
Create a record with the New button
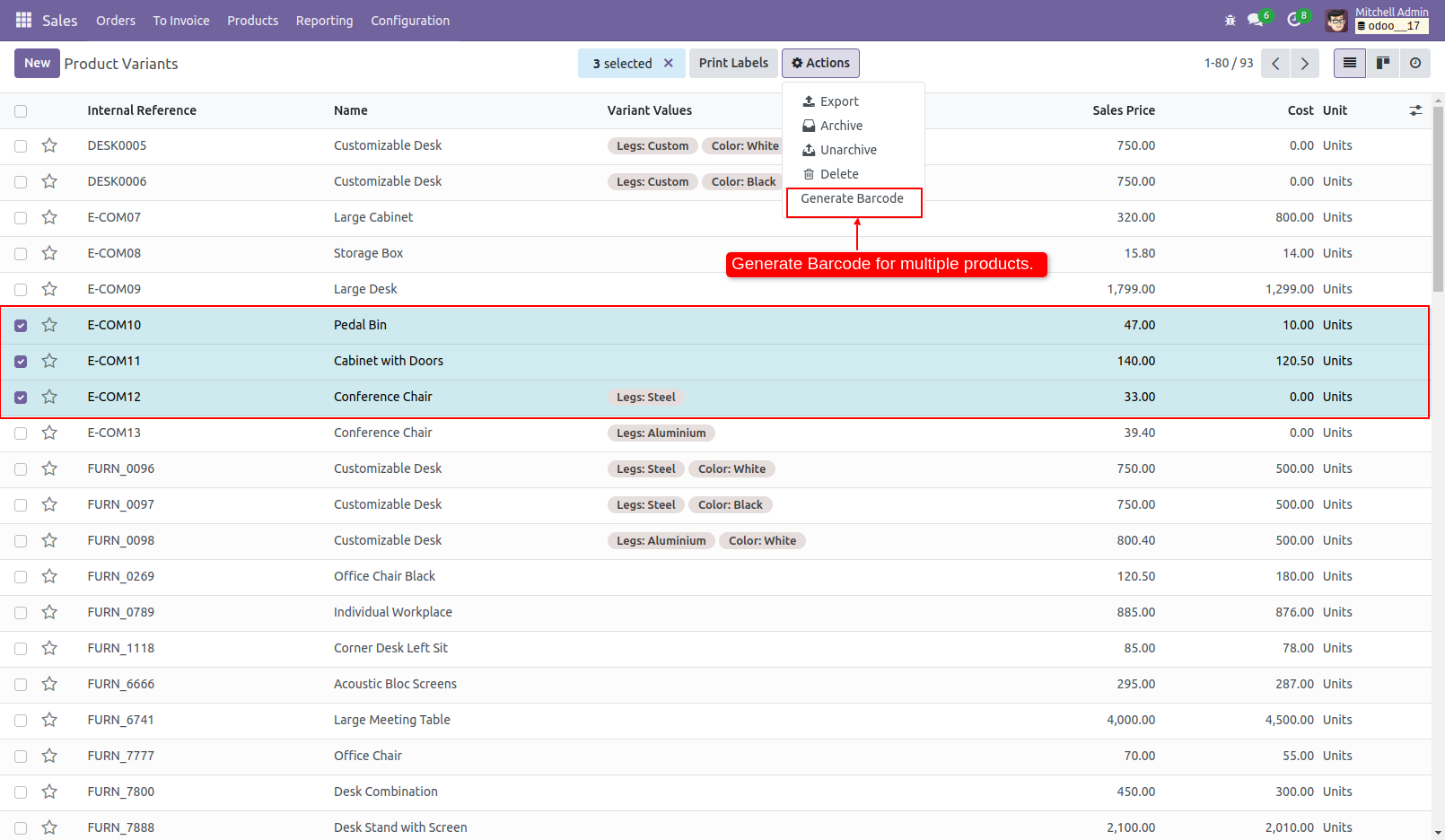[x=37, y=63]
